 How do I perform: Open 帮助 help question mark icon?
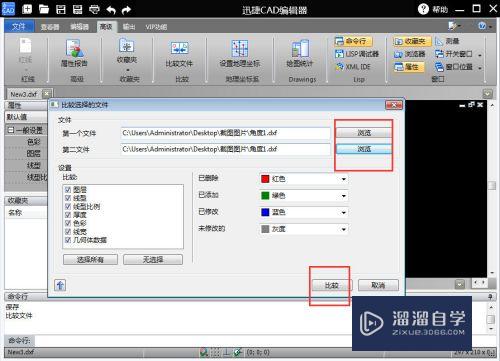[x=423, y=9]
